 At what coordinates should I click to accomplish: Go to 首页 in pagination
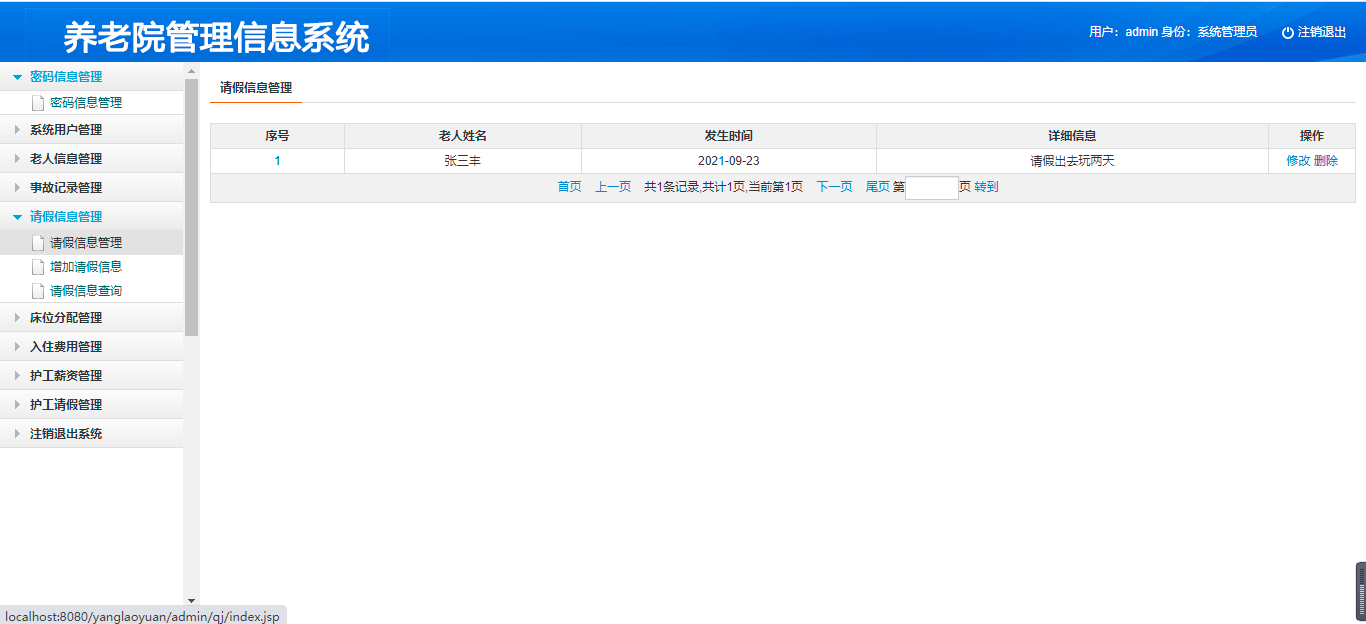569,187
